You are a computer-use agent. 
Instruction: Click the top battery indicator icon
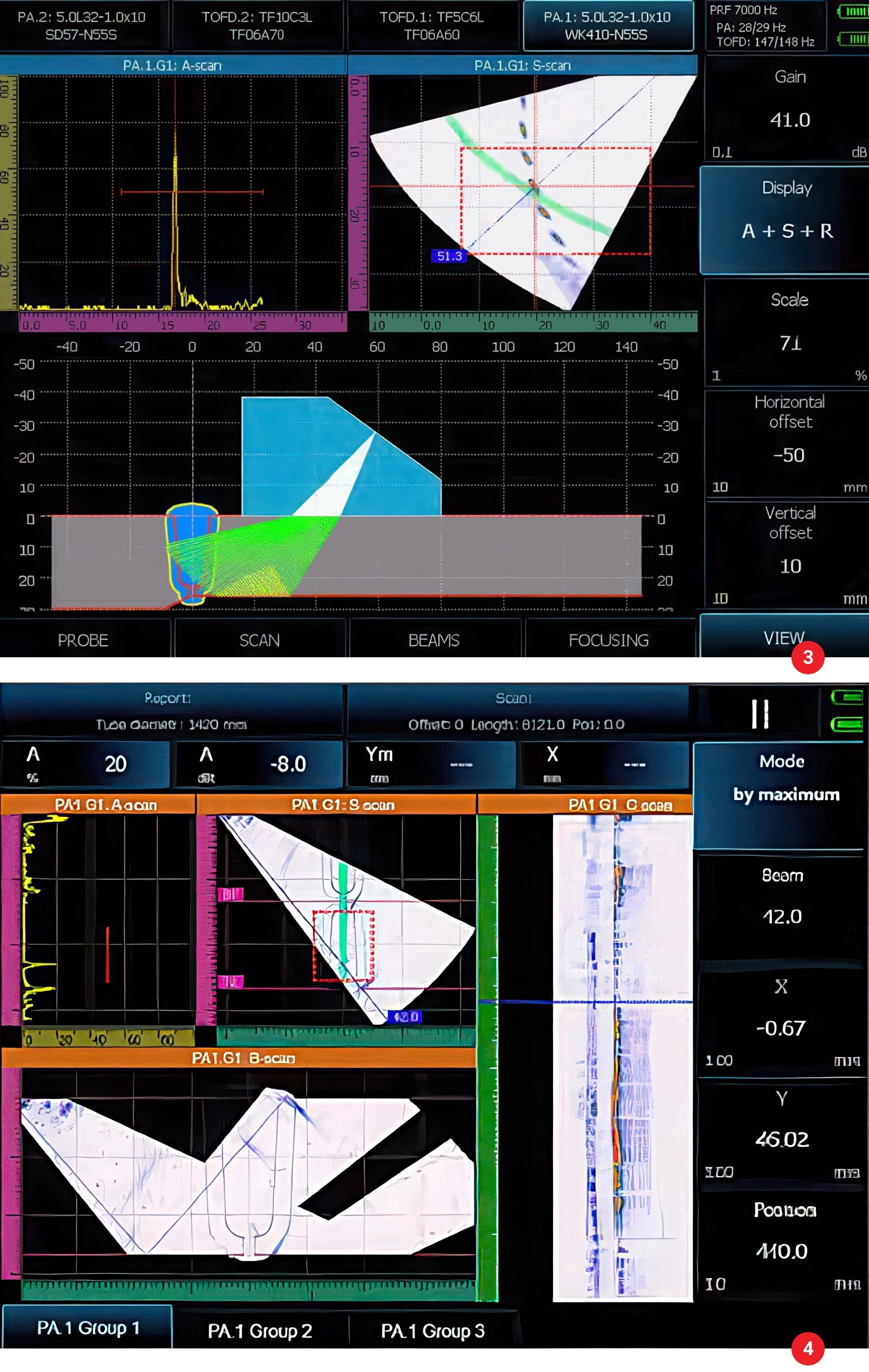(853, 12)
